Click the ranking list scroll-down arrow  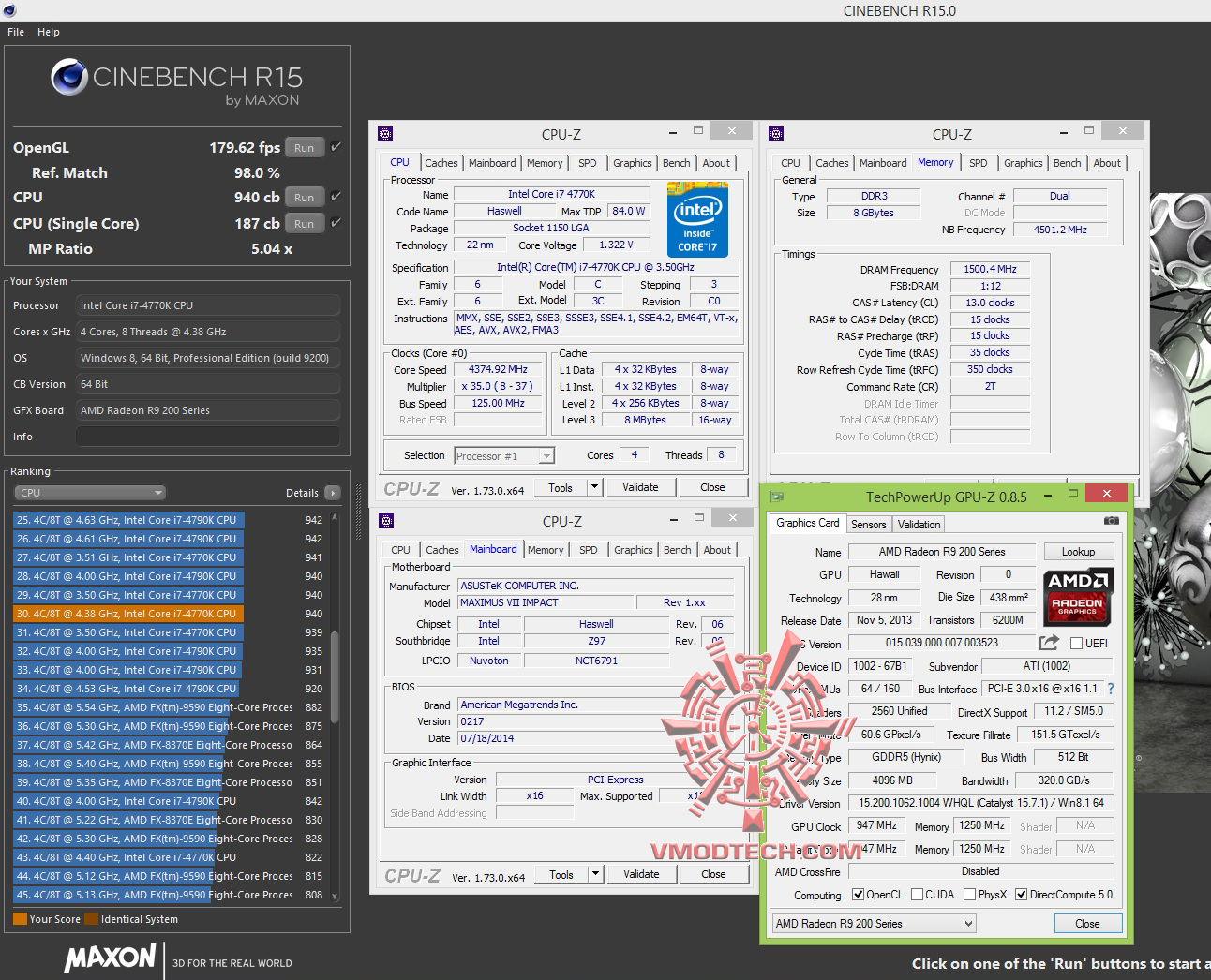(x=335, y=897)
